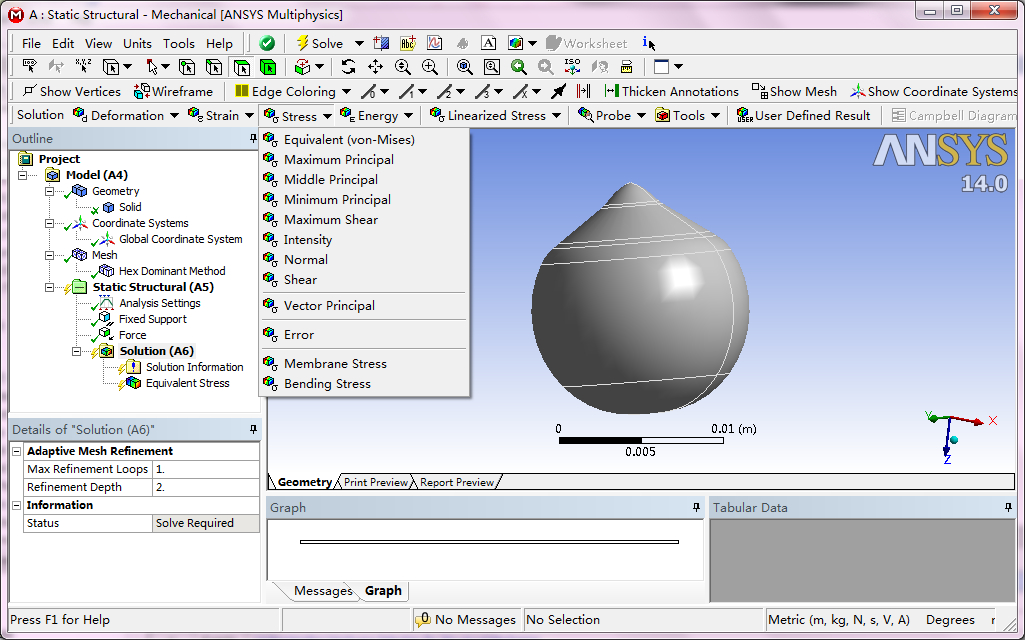Select the Box Zoom tool
This screenshot has height=640, width=1025.
[429, 67]
